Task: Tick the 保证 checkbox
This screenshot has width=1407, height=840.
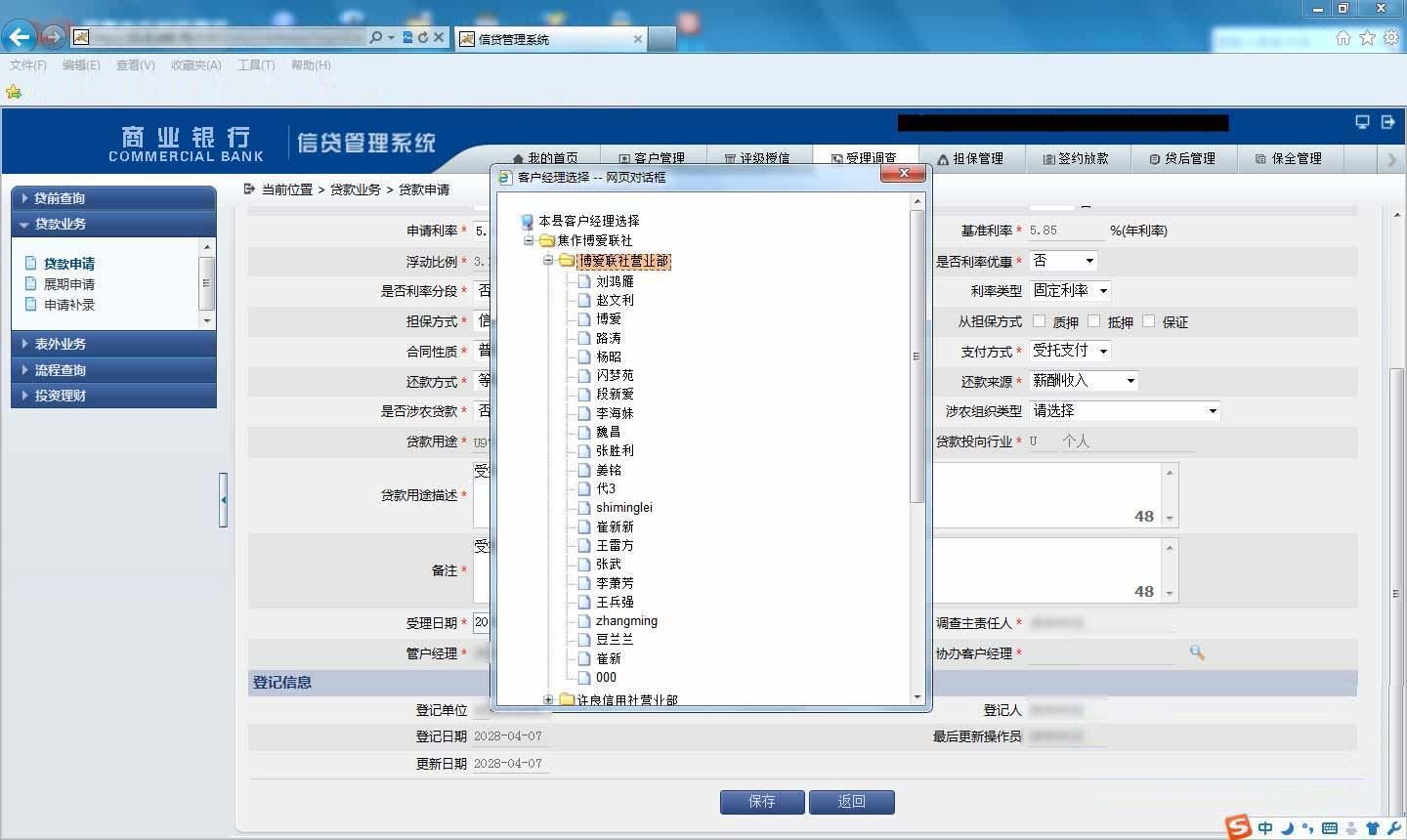Action: coord(1149,321)
